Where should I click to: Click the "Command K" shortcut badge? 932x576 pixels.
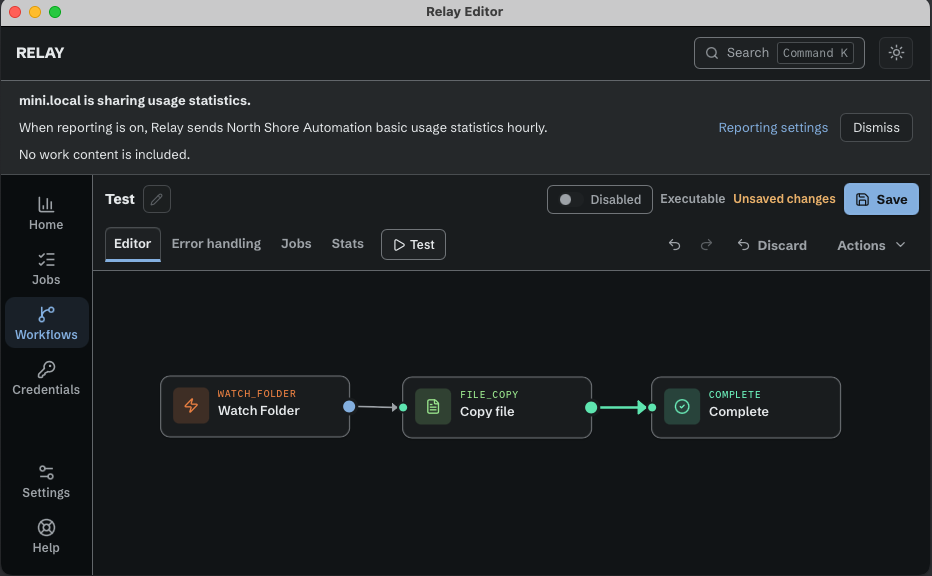pos(815,53)
